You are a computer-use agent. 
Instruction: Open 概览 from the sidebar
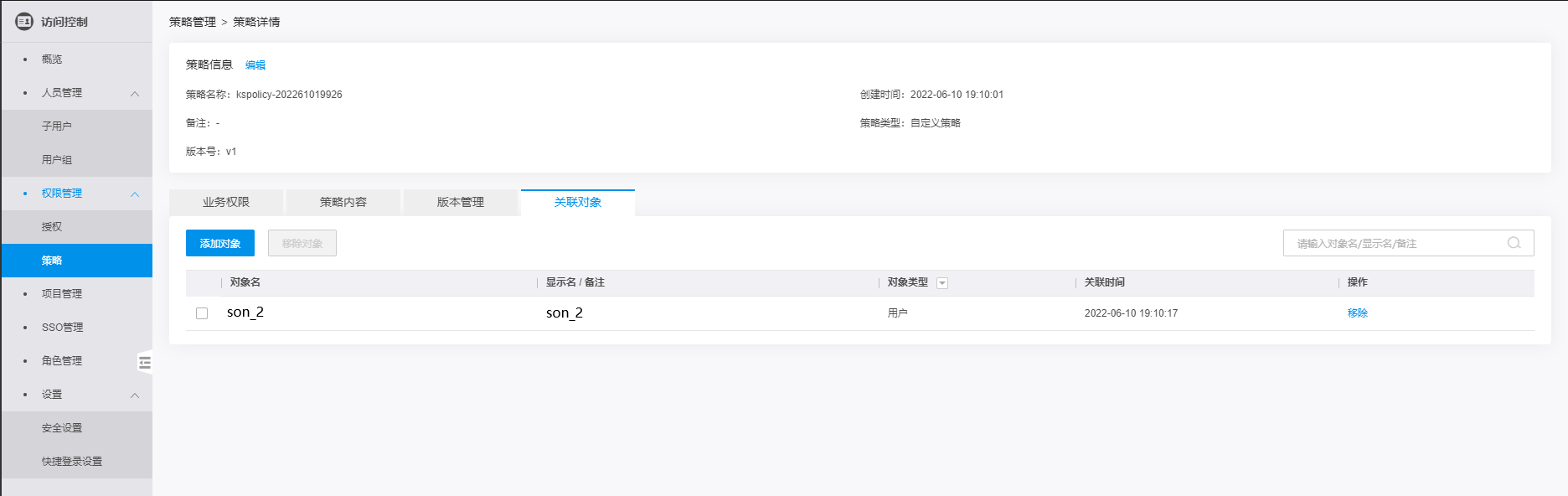pos(52,59)
